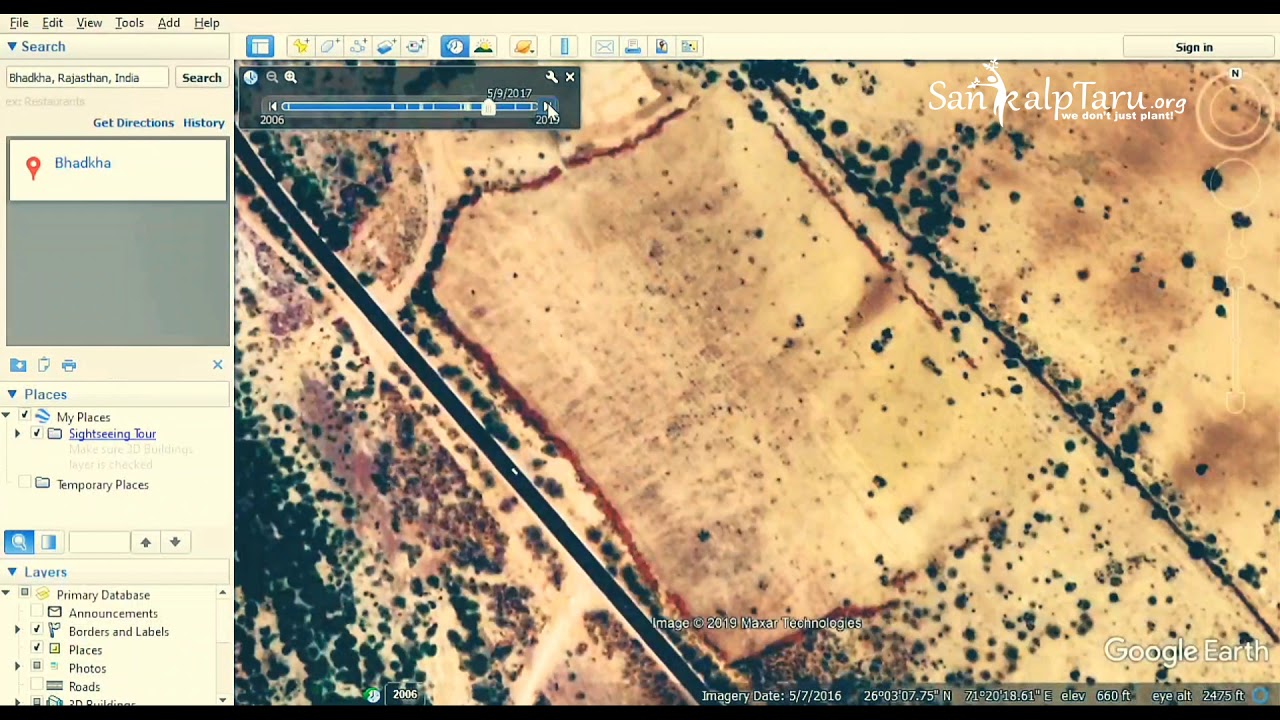Viewport: 1280px width, 720px height.
Task: Save search result to My Places
Action: point(18,365)
